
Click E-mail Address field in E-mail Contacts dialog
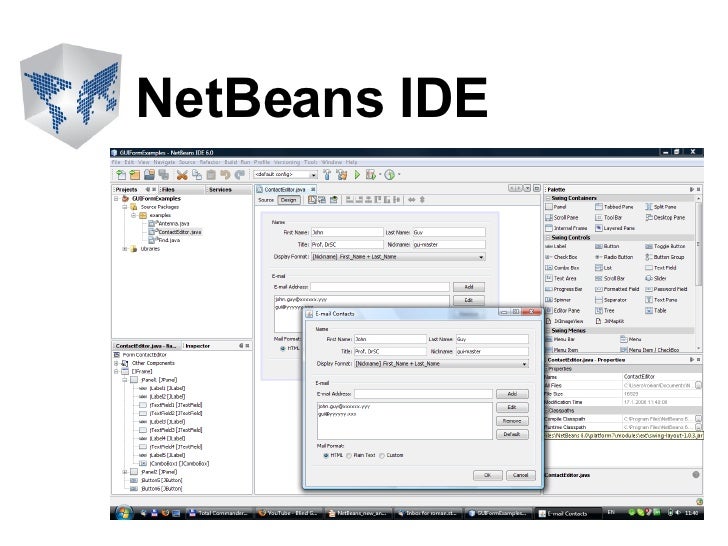click(423, 394)
